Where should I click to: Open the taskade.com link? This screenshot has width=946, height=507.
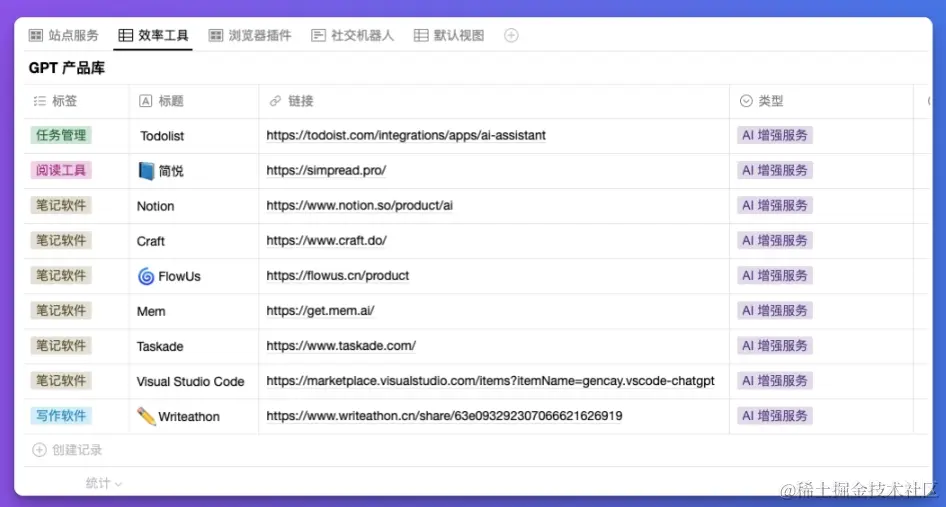(341, 345)
